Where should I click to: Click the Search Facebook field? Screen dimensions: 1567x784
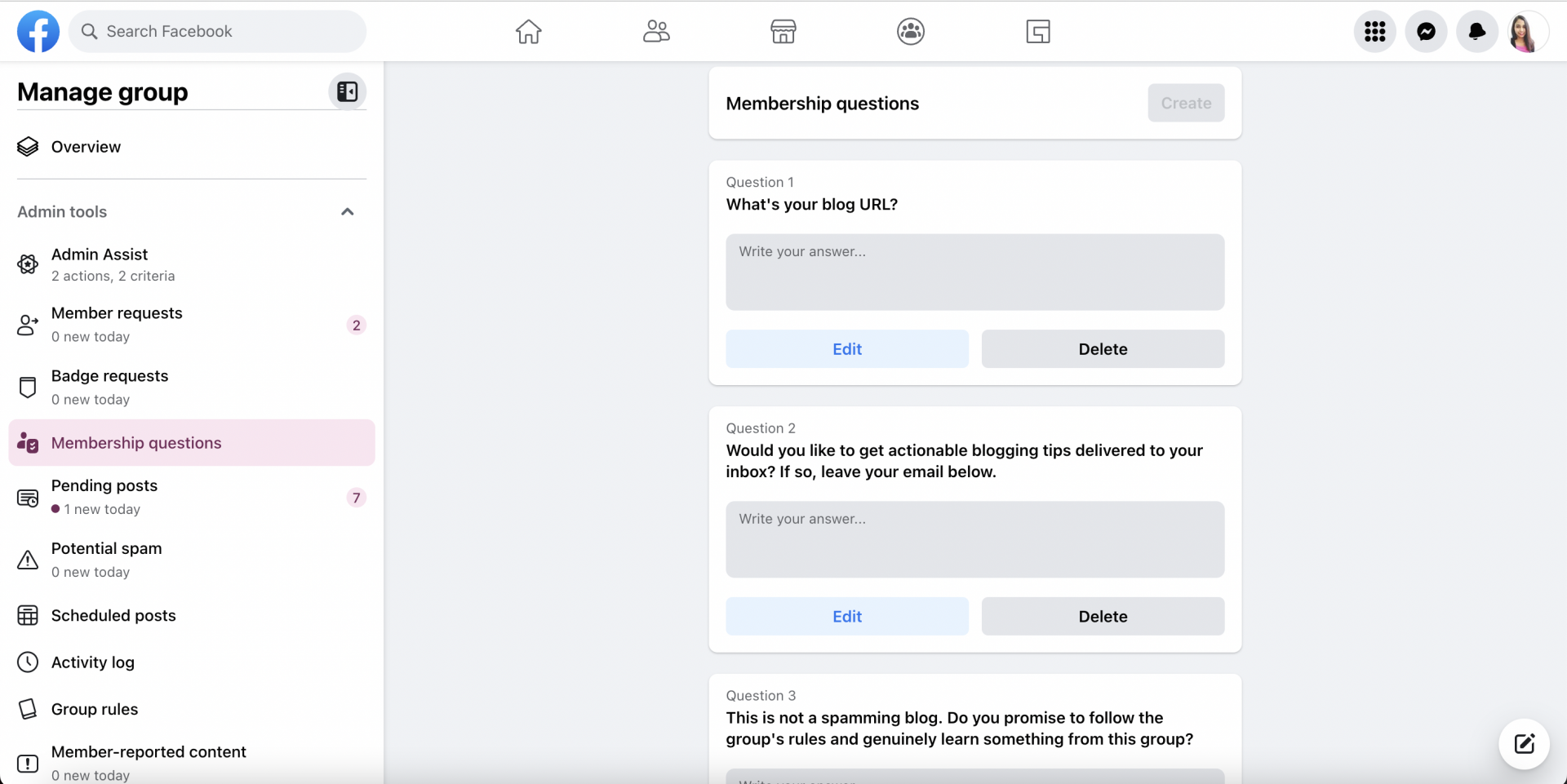(216, 31)
